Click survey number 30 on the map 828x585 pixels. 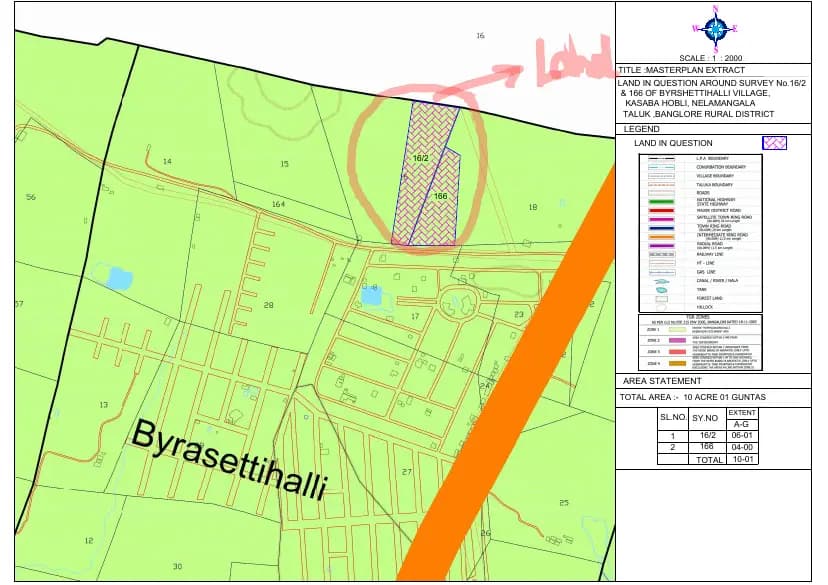tap(177, 567)
